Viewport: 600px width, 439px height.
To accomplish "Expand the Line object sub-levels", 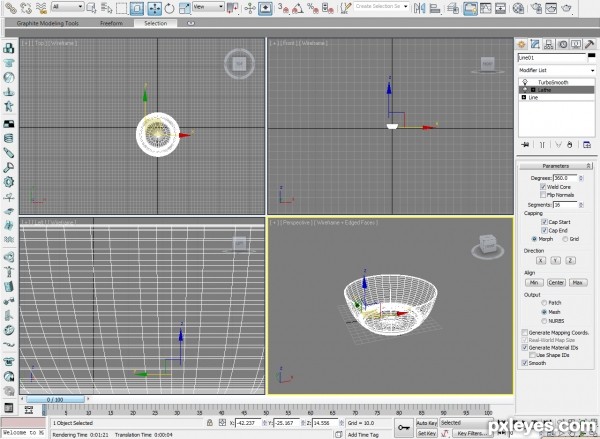I will tap(524, 98).
